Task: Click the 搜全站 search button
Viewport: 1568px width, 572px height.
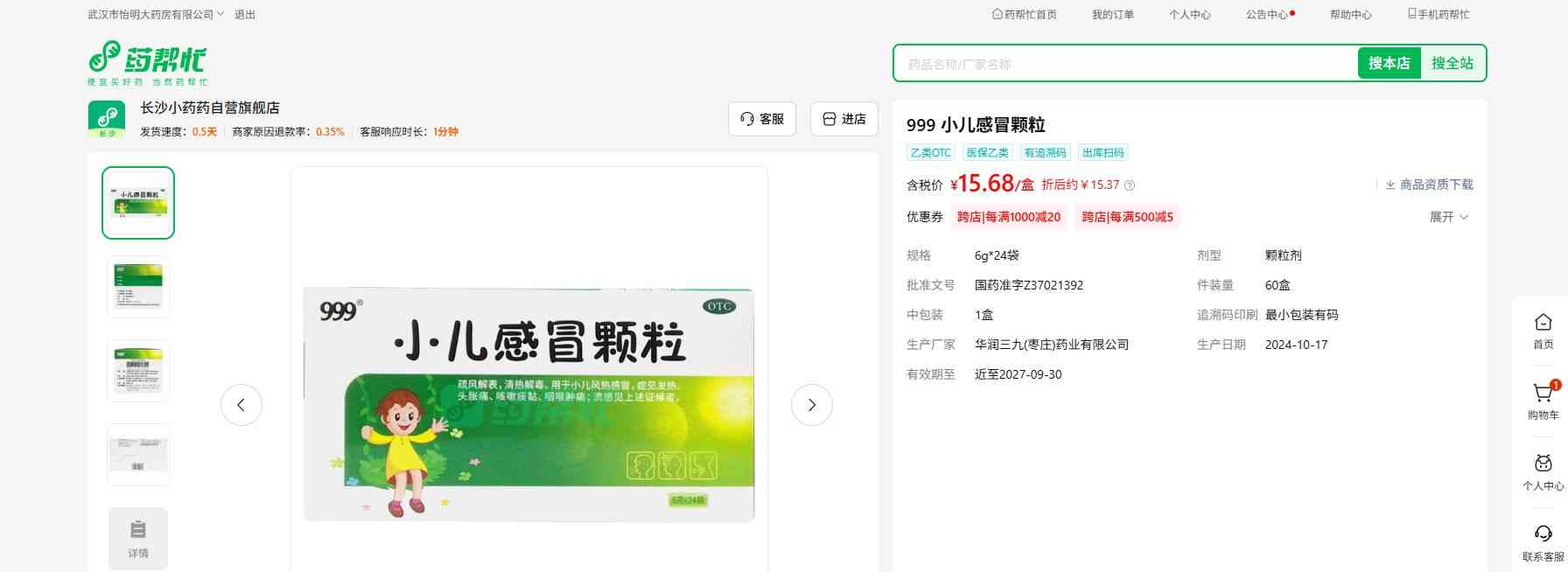Action: (1452, 63)
